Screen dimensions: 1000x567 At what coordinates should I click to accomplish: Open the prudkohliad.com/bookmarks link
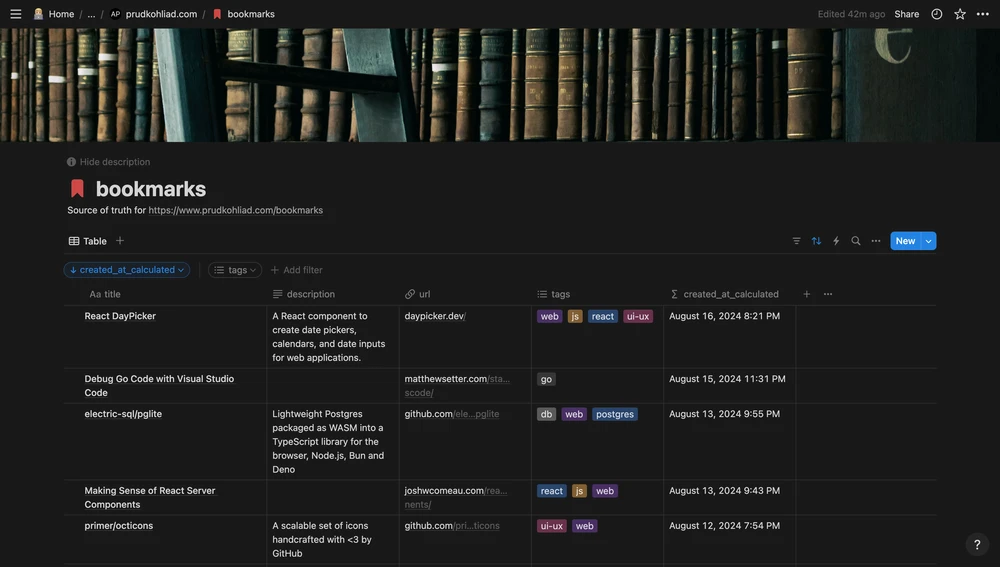click(x=235, y=210)
